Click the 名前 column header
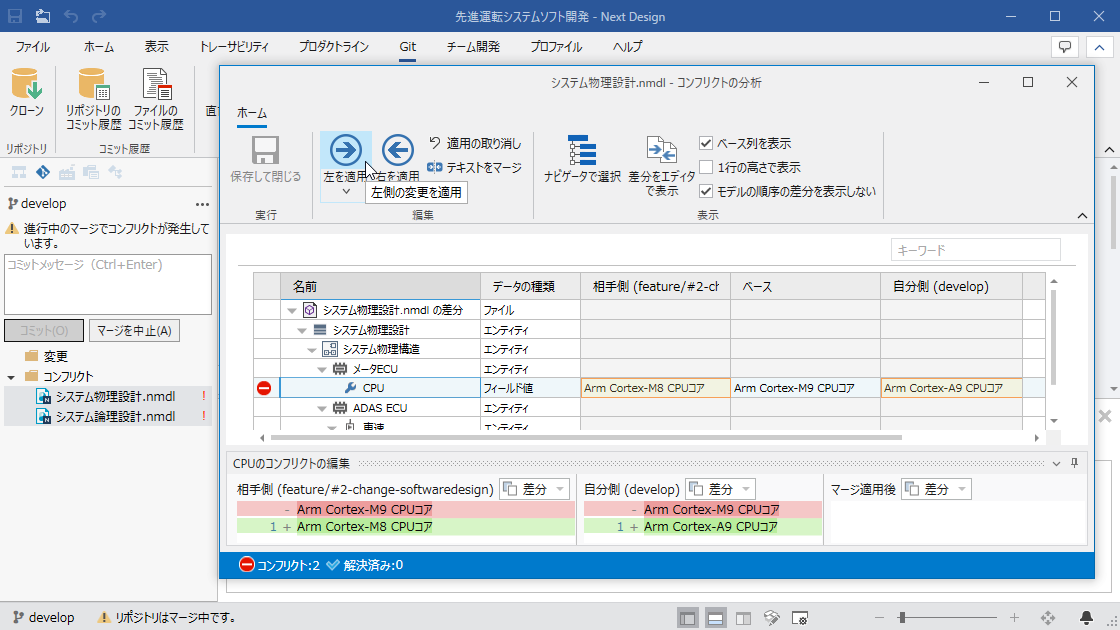The width and height of the screenshot is (1120, 630). point(380,286)
